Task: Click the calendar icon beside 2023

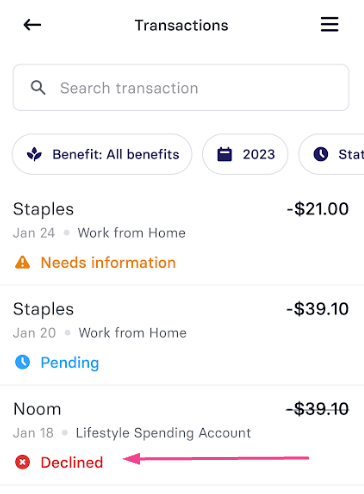Action: click(x=225, y=154)
